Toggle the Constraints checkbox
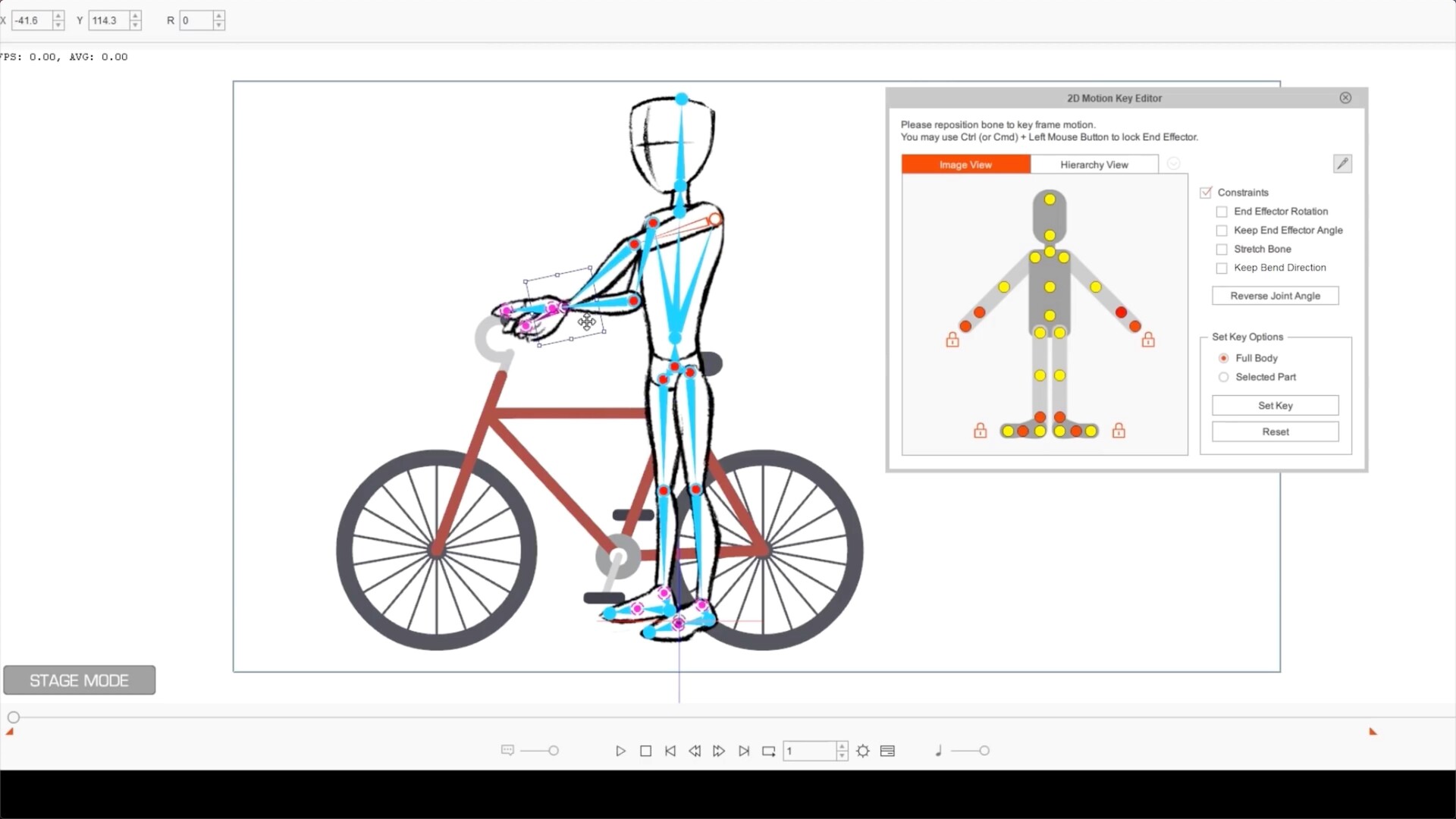The width and height of the screenshot is (1456, 819). tap(1206, 193)
